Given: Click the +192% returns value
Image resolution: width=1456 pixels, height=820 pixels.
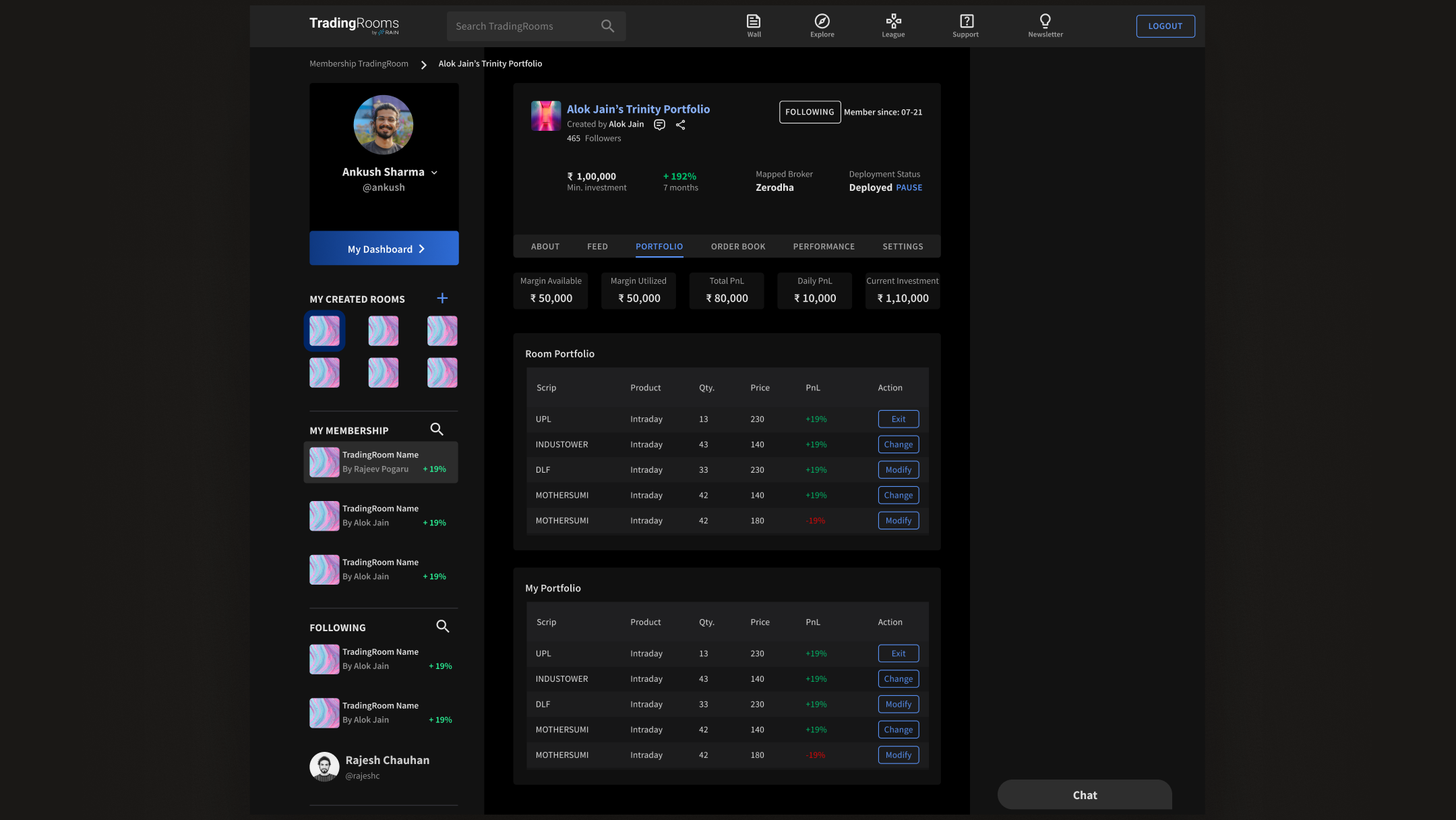Looking at the screenshot, I should pyautogui.click(x=679, y=177).
